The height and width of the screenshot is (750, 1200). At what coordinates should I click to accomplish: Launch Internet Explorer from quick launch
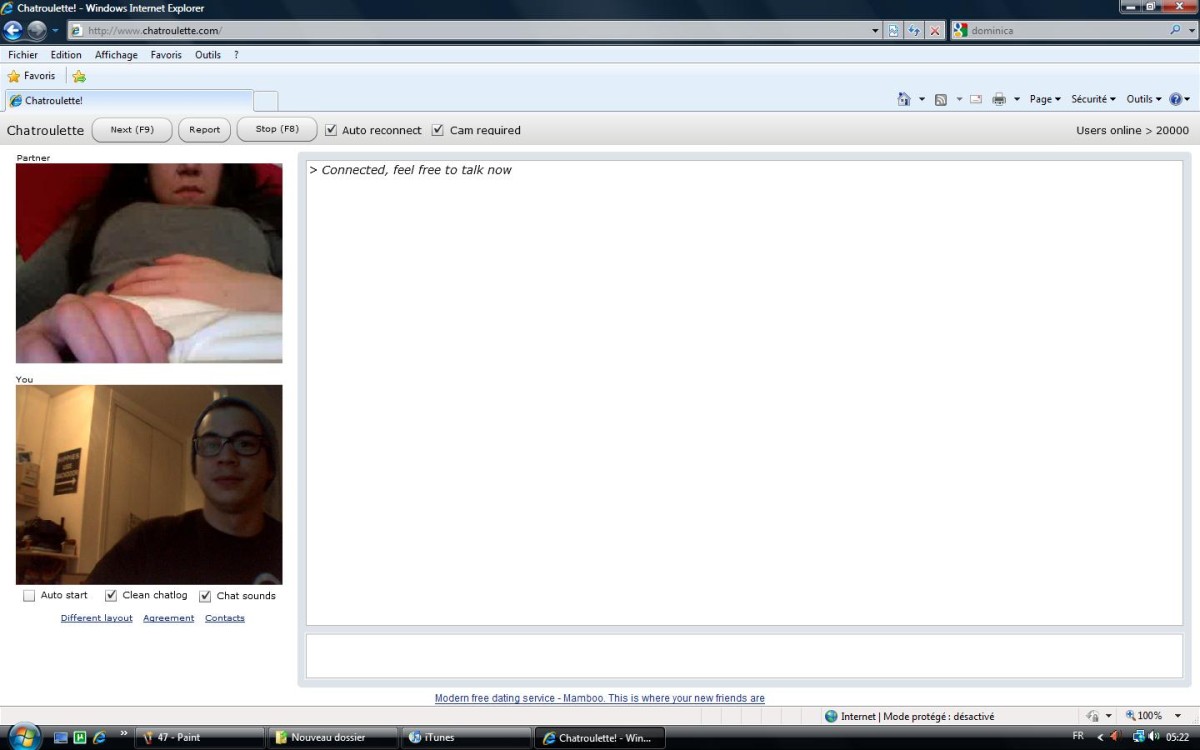99,738
